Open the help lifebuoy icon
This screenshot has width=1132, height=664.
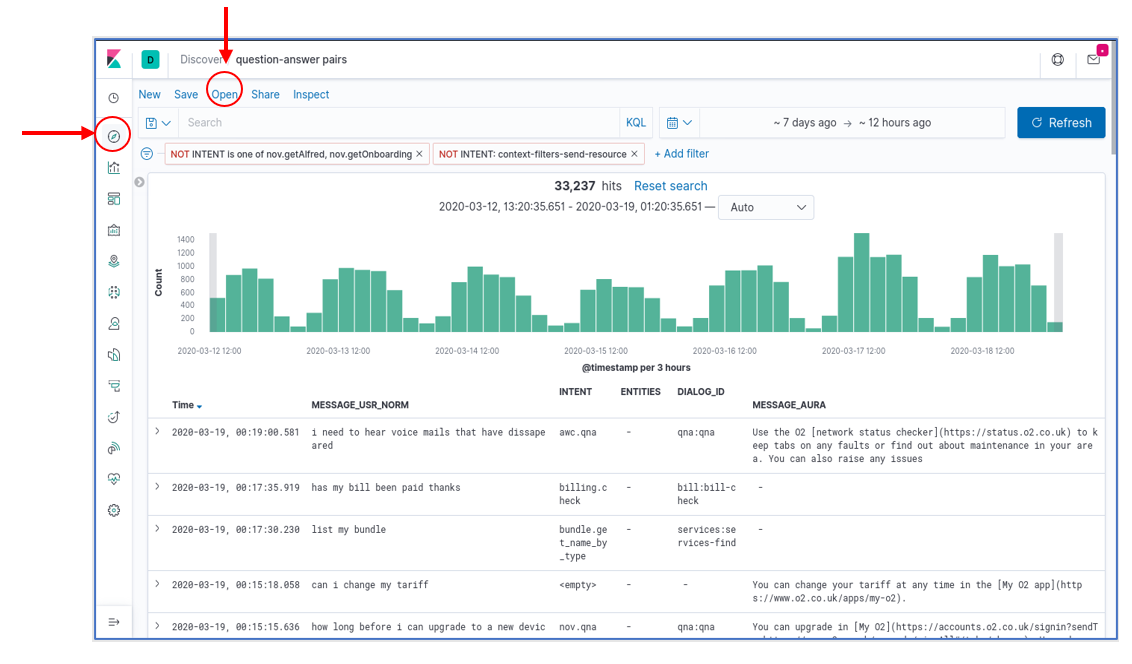pos(1058,59)
